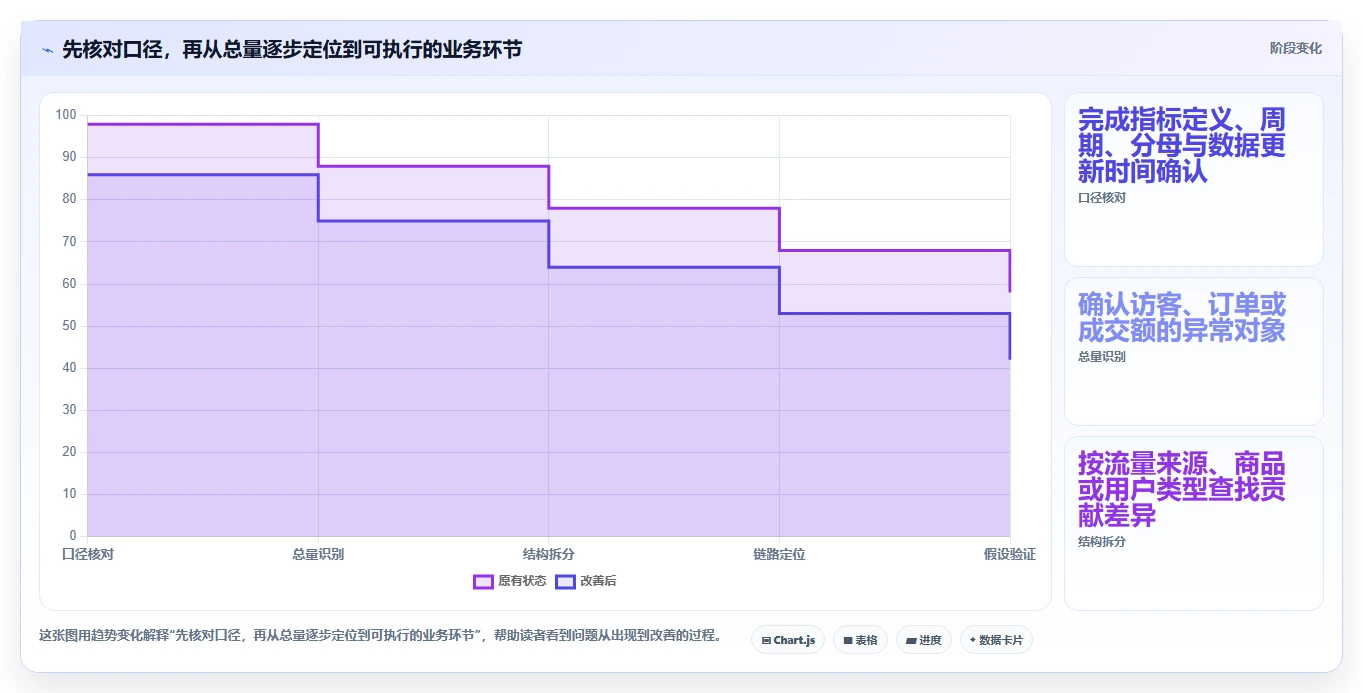The image size is (1363, 693).
Task: Click the 结构拆分 card caption
Action: tap(1102, 542)
